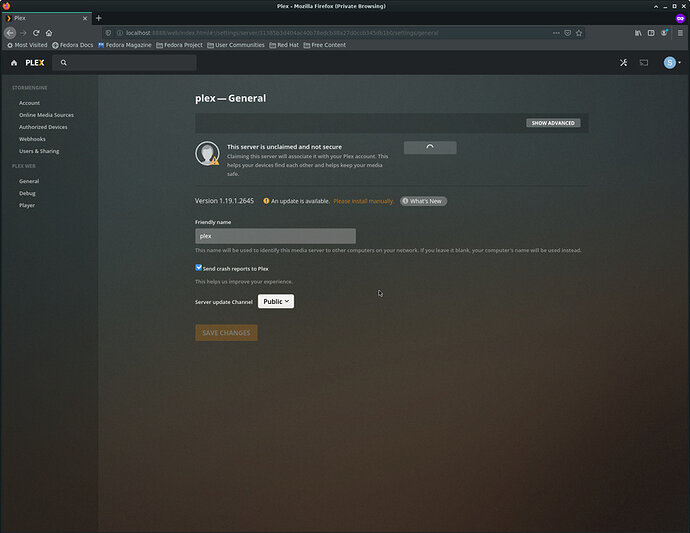The height and width of the screenshot is (533, 690).
Task: Go back with browser back arrow
Action: pyautogui.click(x=10, y=33)
